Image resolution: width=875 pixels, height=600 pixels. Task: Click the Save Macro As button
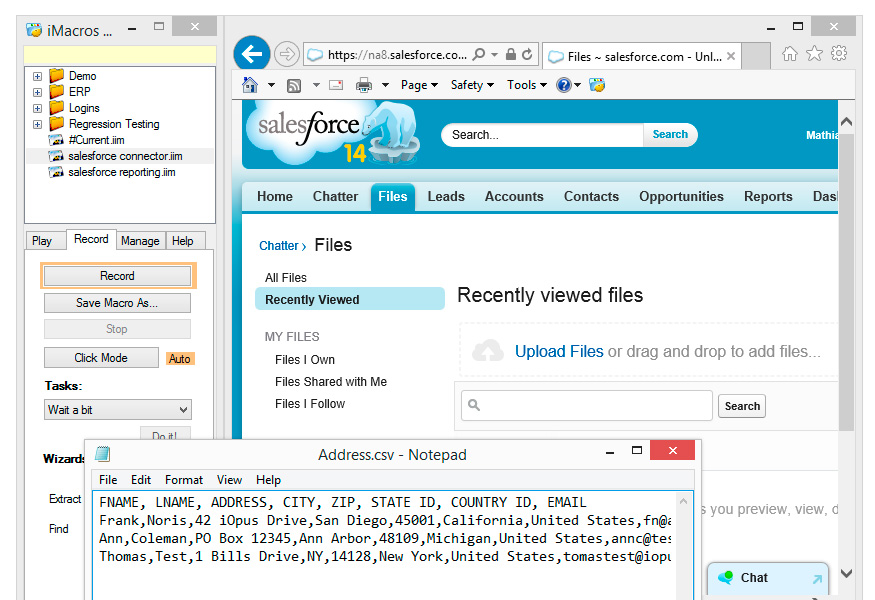(x=117, y=303)
